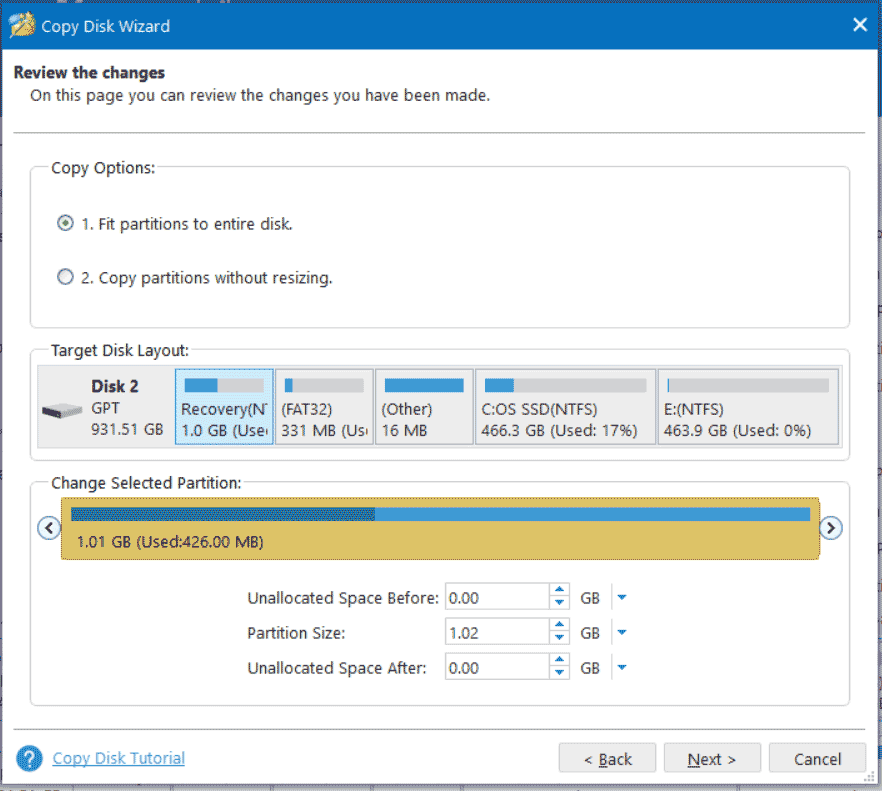Select the (Other) 16 MB partition block

[x=424, y=407]
